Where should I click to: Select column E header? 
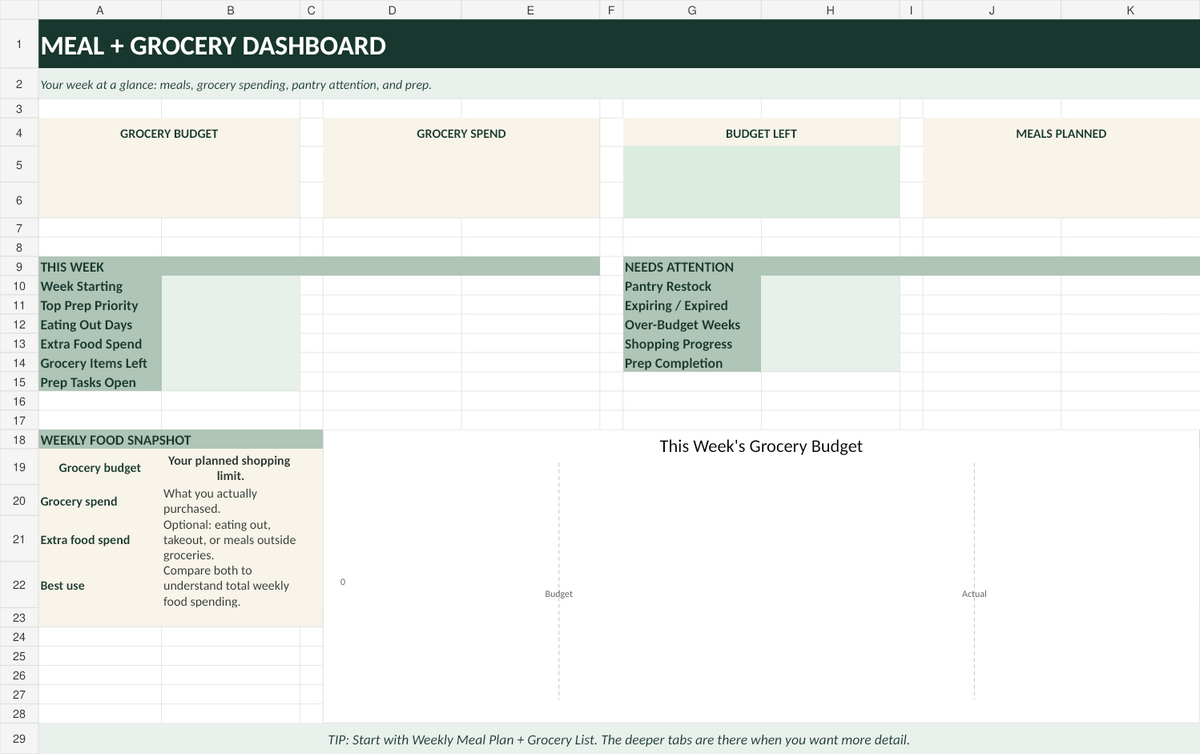coord(530,10)
